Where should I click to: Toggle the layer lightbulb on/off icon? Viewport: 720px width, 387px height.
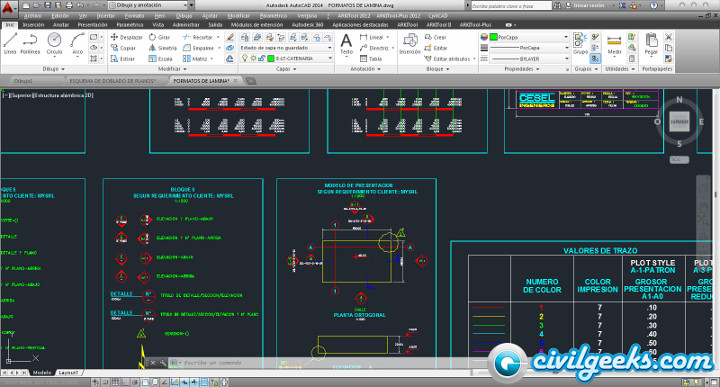[x=245, y=58]
